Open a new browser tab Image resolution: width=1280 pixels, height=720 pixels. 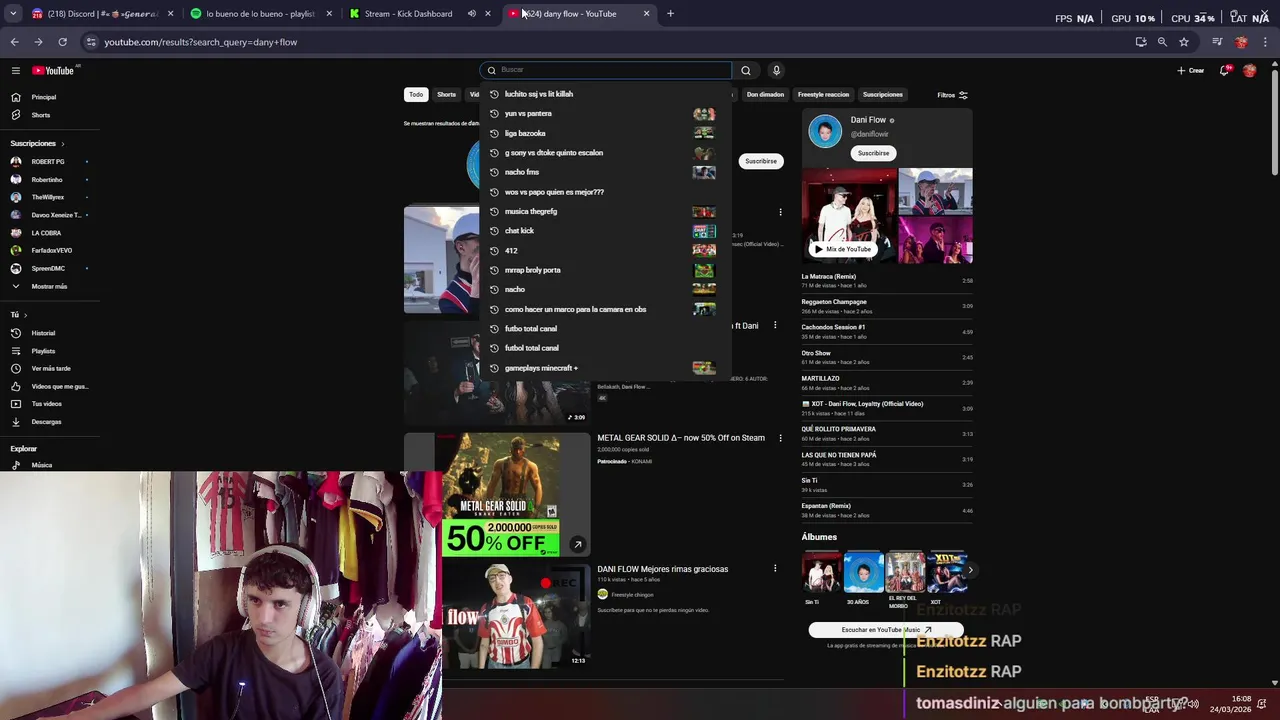tap(670, 14)
